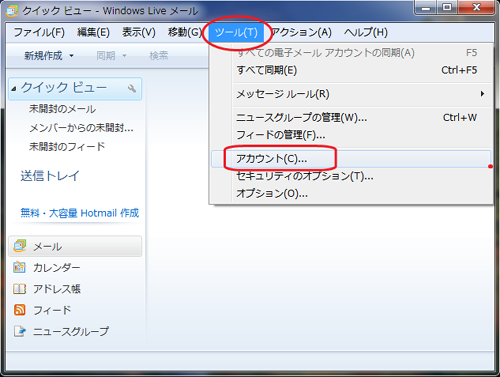This screenshot has height=377, width=500.
Task: Open the ファイル(F) menu
Action: (x=39, y=32)
